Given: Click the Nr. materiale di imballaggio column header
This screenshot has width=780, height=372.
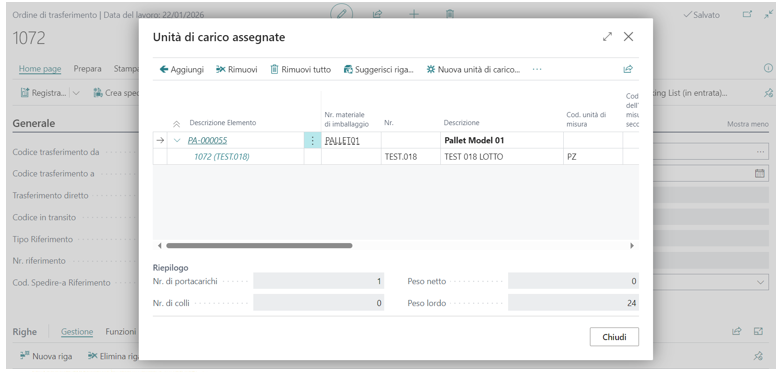Looking at the screenshot, I should click(x=347, y=119).
